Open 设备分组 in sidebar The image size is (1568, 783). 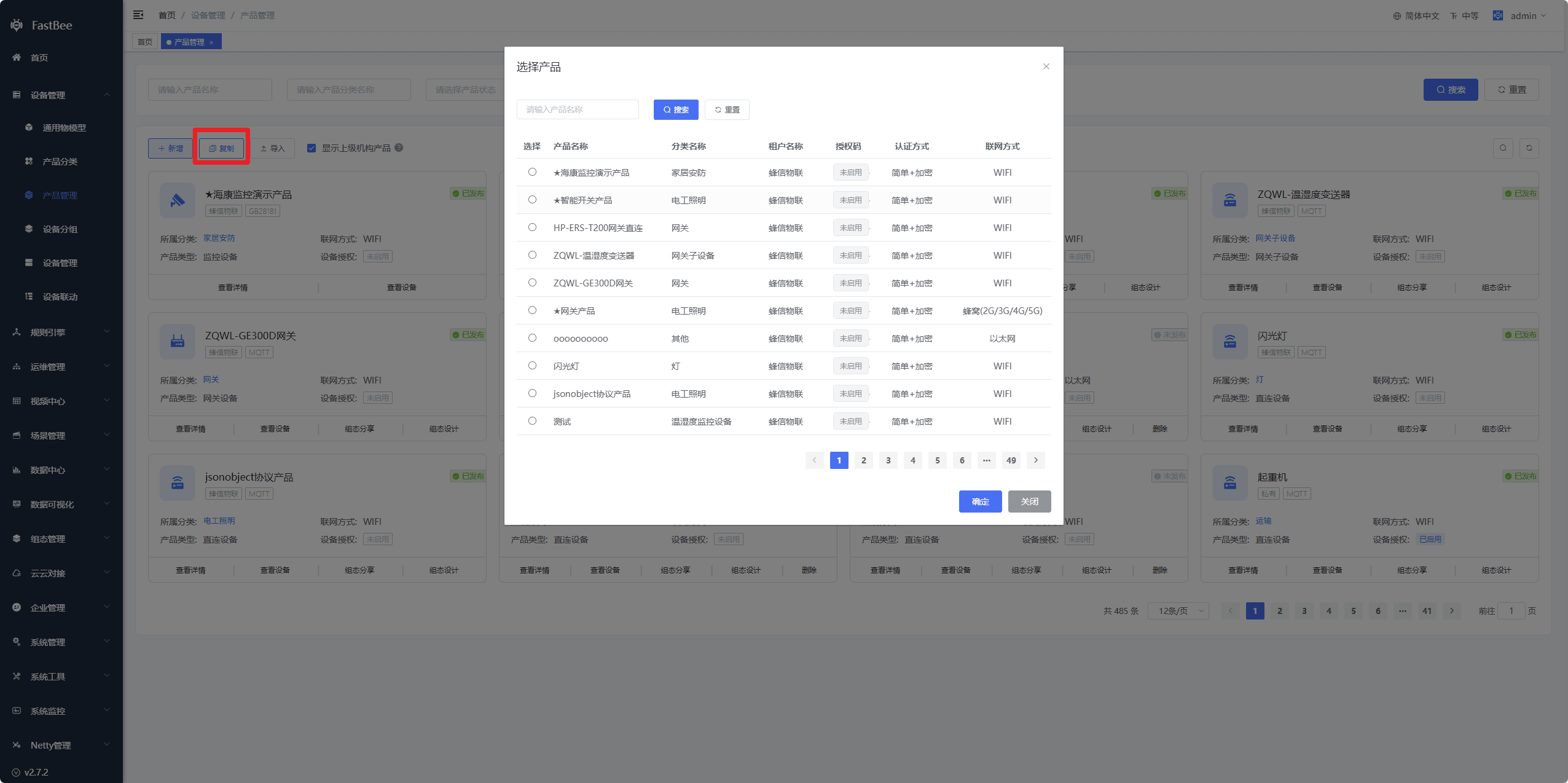pyautogui.click(x=61, y=229)
